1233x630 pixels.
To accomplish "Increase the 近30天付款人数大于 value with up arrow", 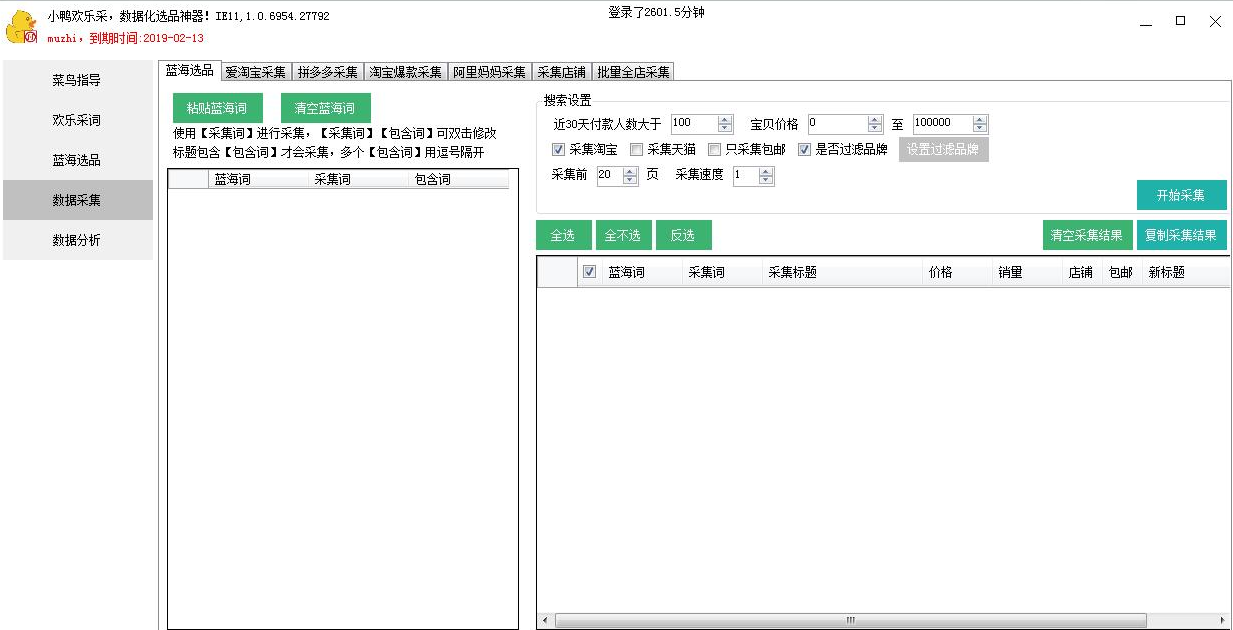I will coord(725,119).
